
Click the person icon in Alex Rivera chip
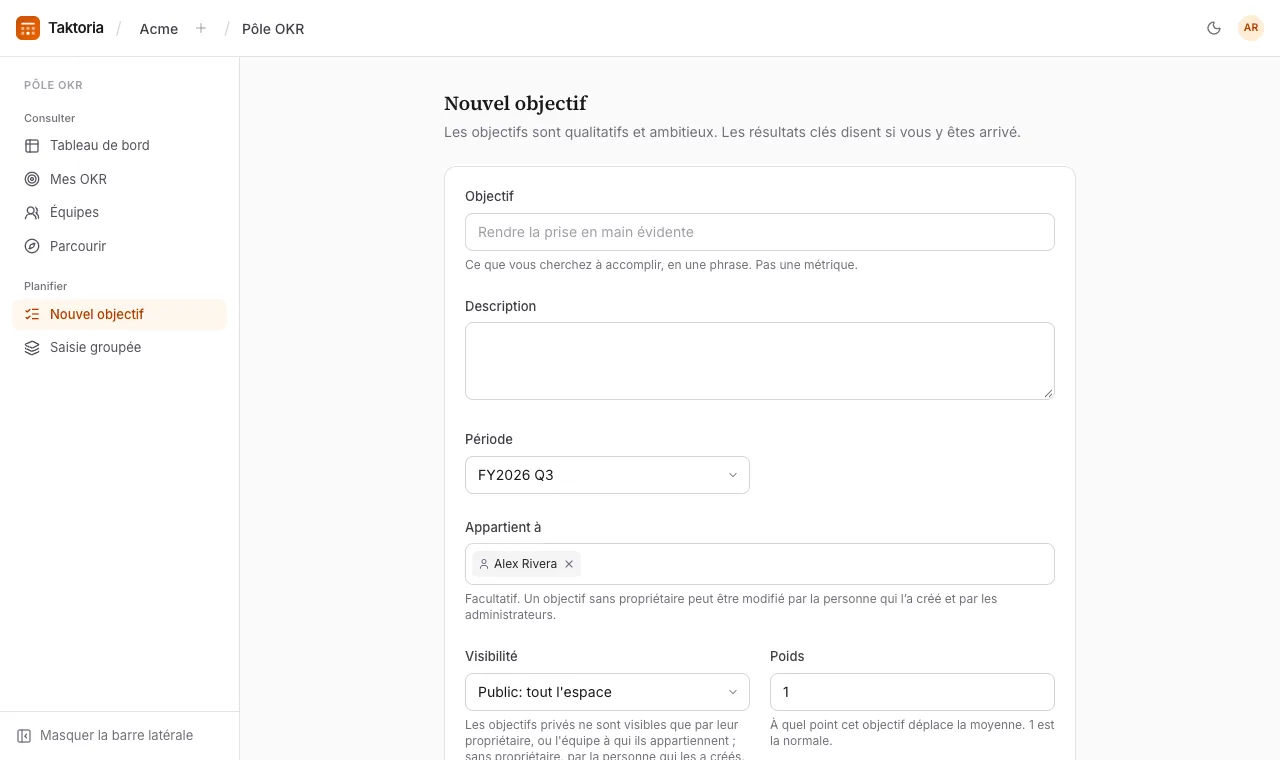[484, 564]
